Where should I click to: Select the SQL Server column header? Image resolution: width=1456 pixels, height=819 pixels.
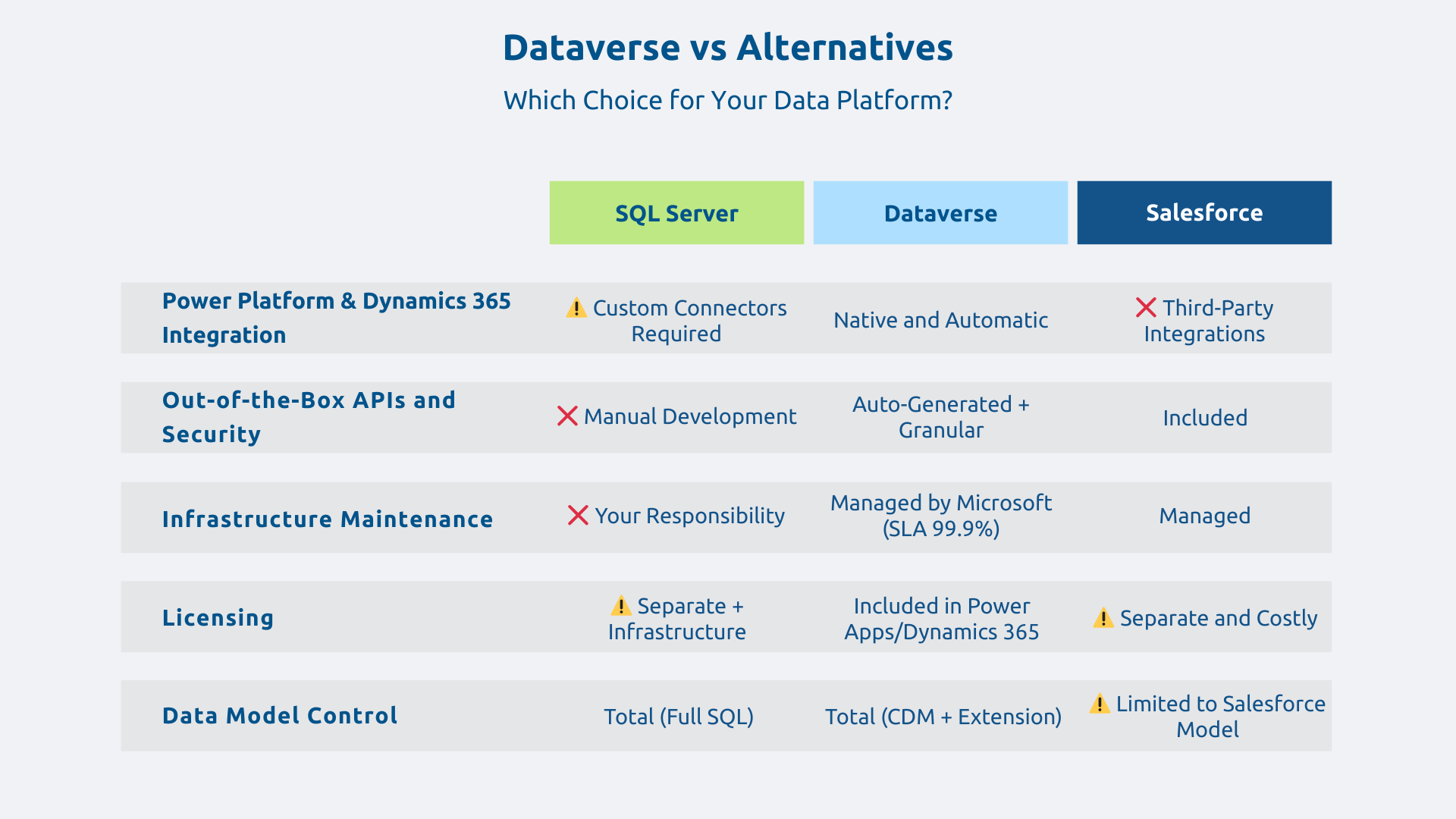pos(676,213)
